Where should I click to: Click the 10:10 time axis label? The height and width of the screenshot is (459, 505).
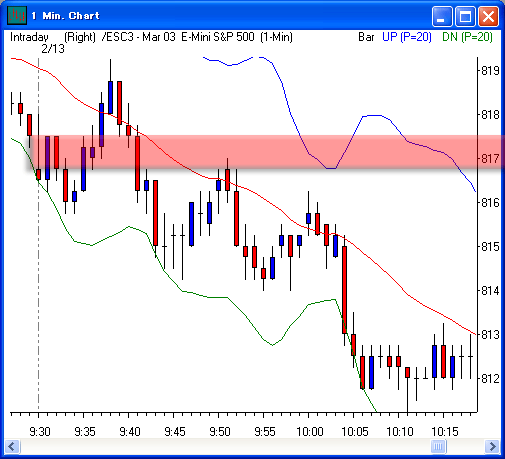click(400, 432)
